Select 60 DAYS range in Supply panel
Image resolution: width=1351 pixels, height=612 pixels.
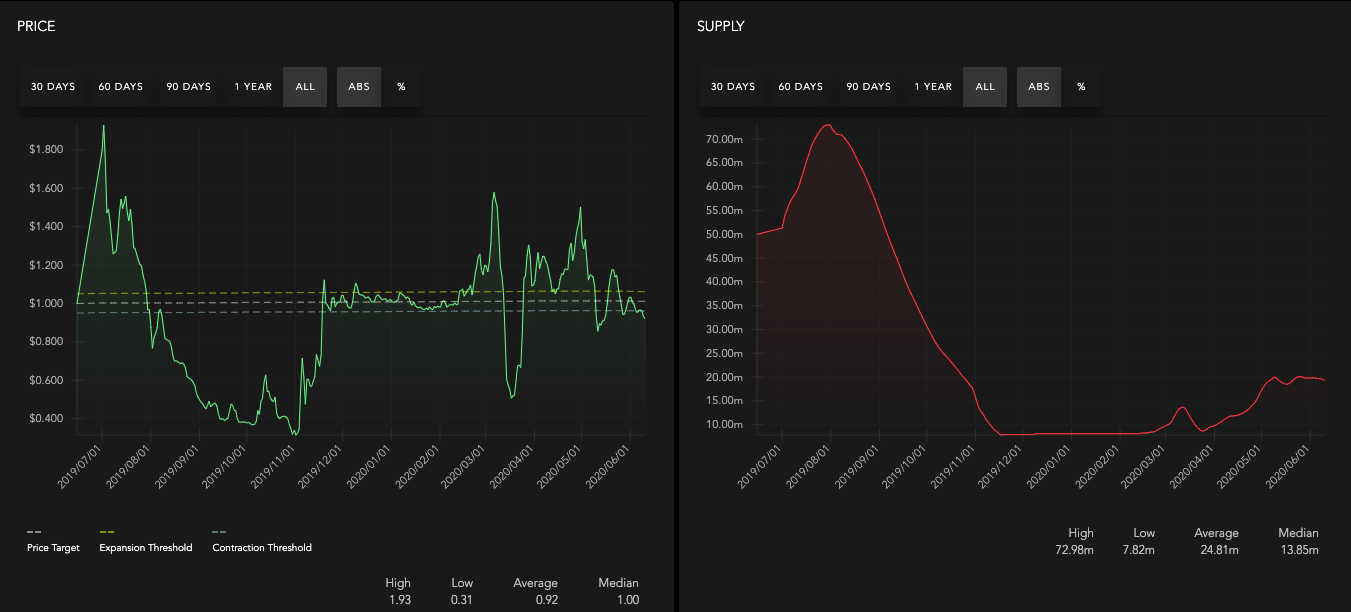[x=800, y=87]
